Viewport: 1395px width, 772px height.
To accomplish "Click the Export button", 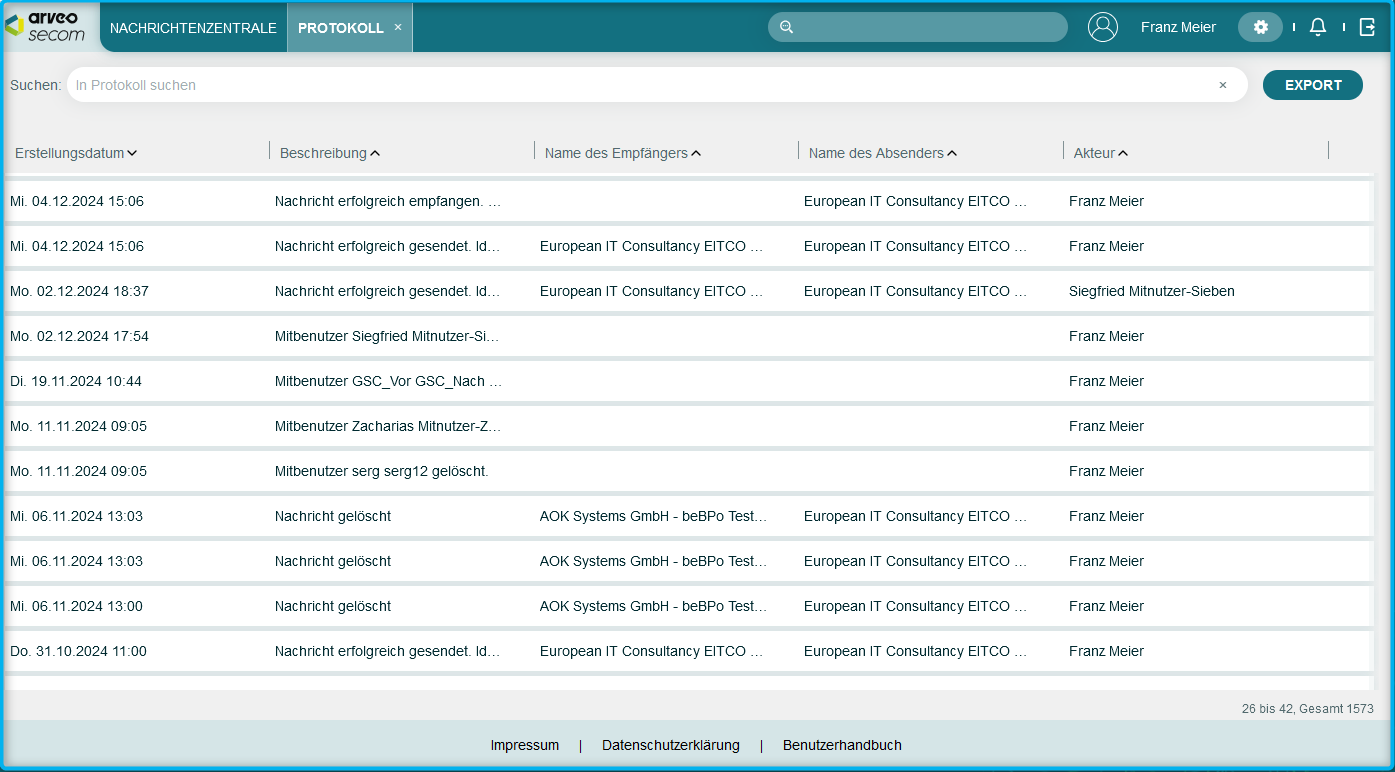I will tap(1312, 85).
